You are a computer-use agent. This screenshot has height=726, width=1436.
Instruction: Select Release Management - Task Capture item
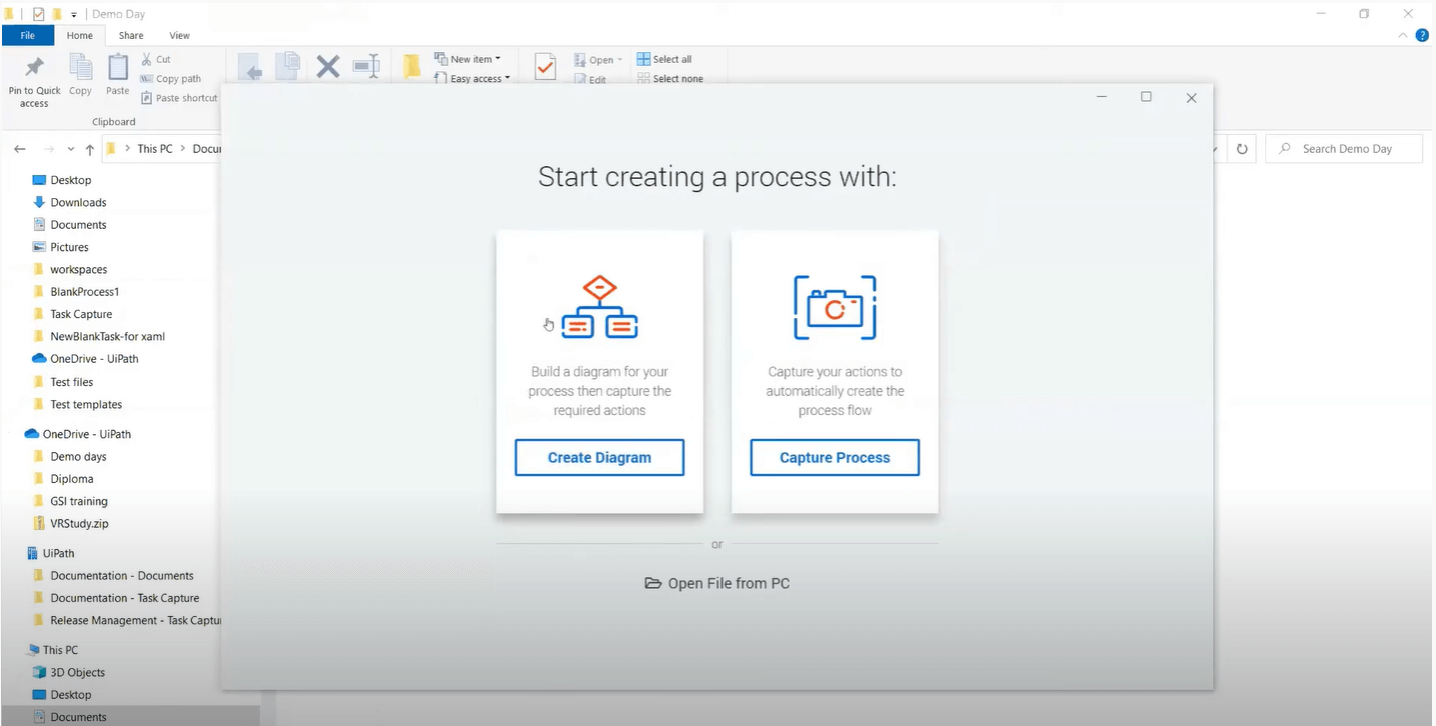click(x=135, y=621)
